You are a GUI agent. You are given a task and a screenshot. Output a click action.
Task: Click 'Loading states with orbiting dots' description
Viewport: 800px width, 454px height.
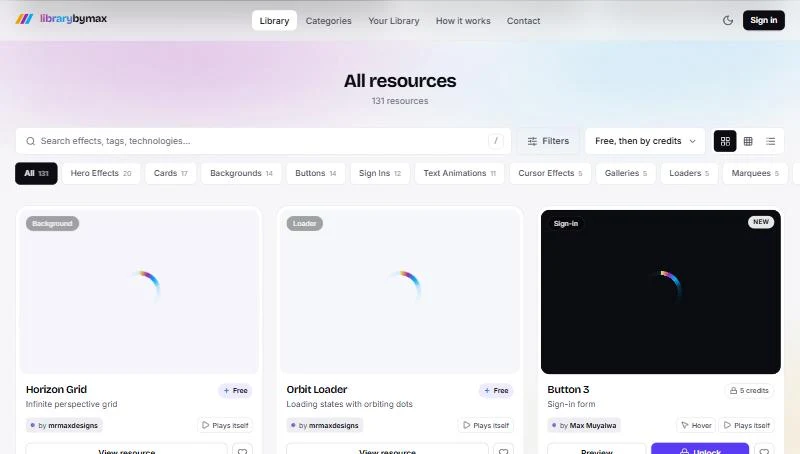(x=349, y=404)
